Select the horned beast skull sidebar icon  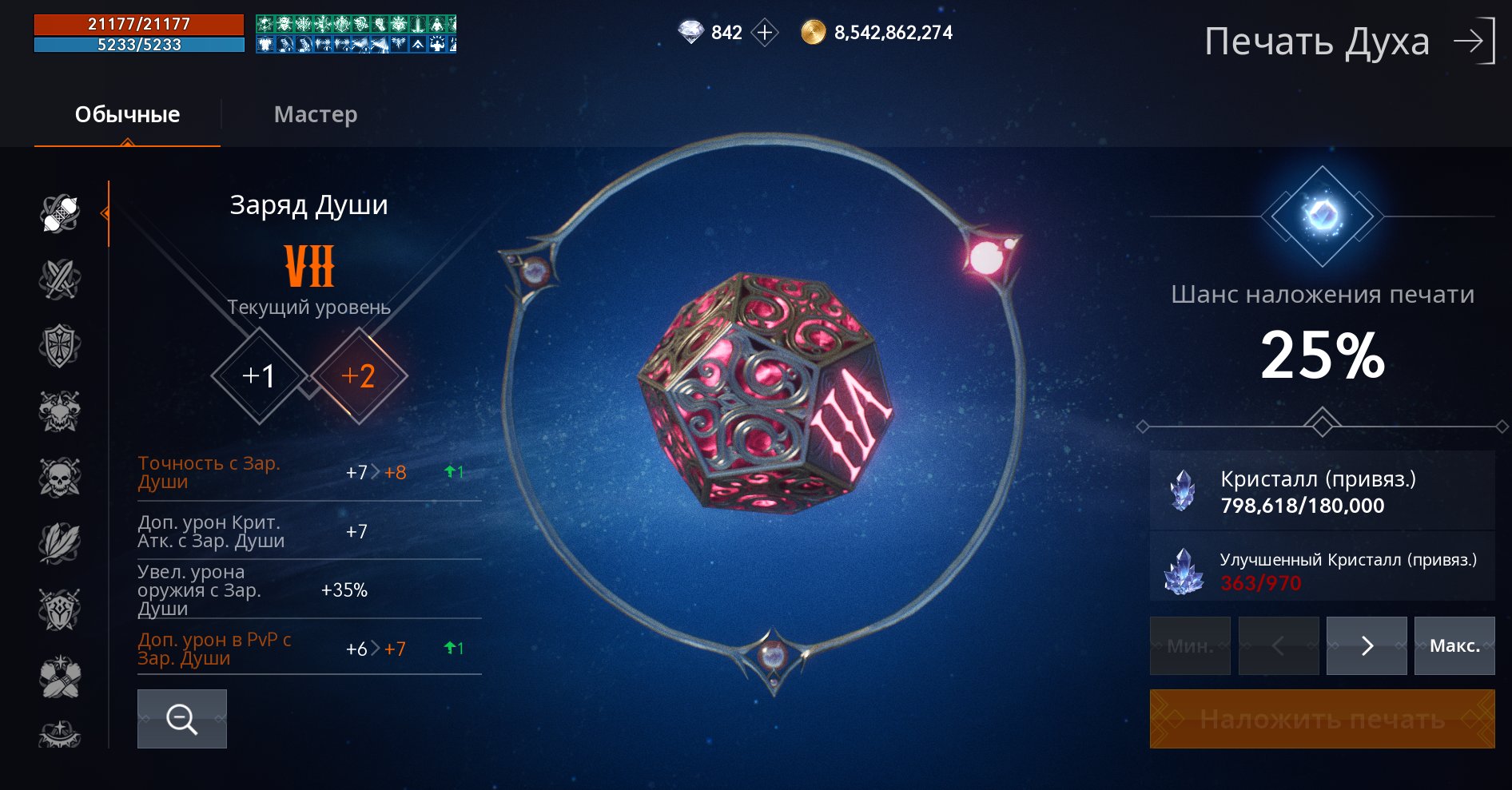(60, 411)
